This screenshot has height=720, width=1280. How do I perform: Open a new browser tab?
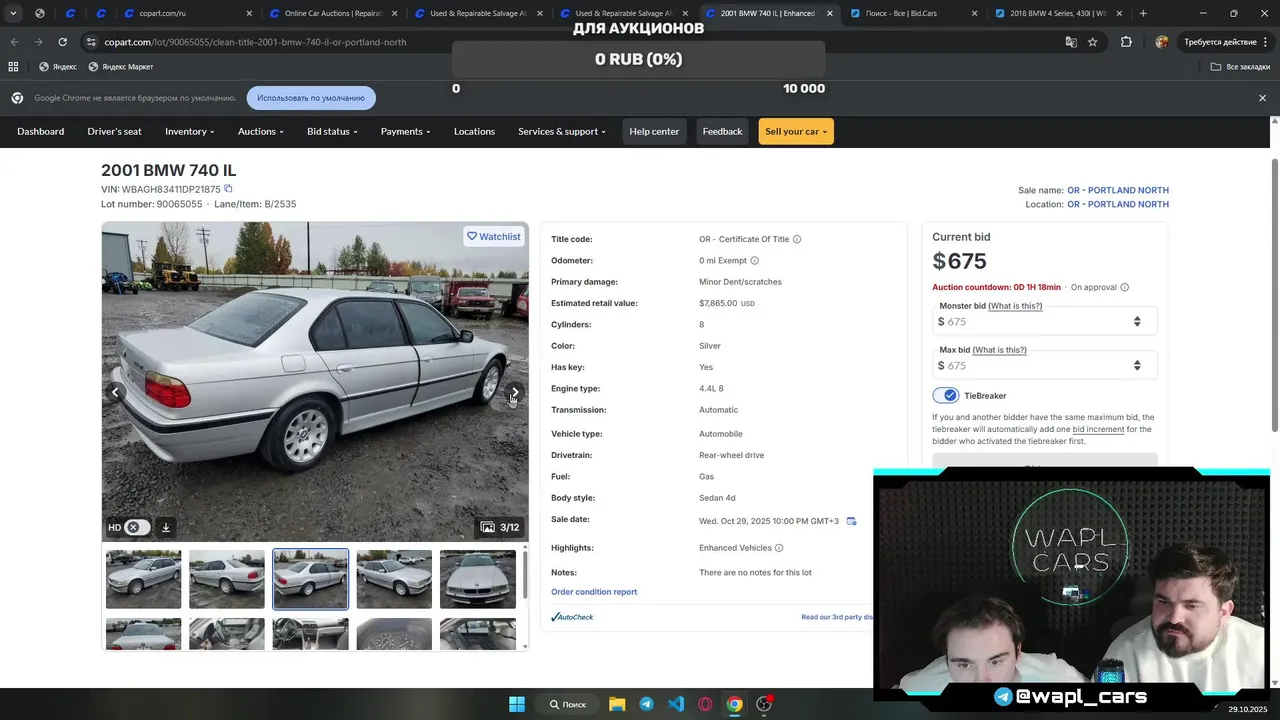1143,13
